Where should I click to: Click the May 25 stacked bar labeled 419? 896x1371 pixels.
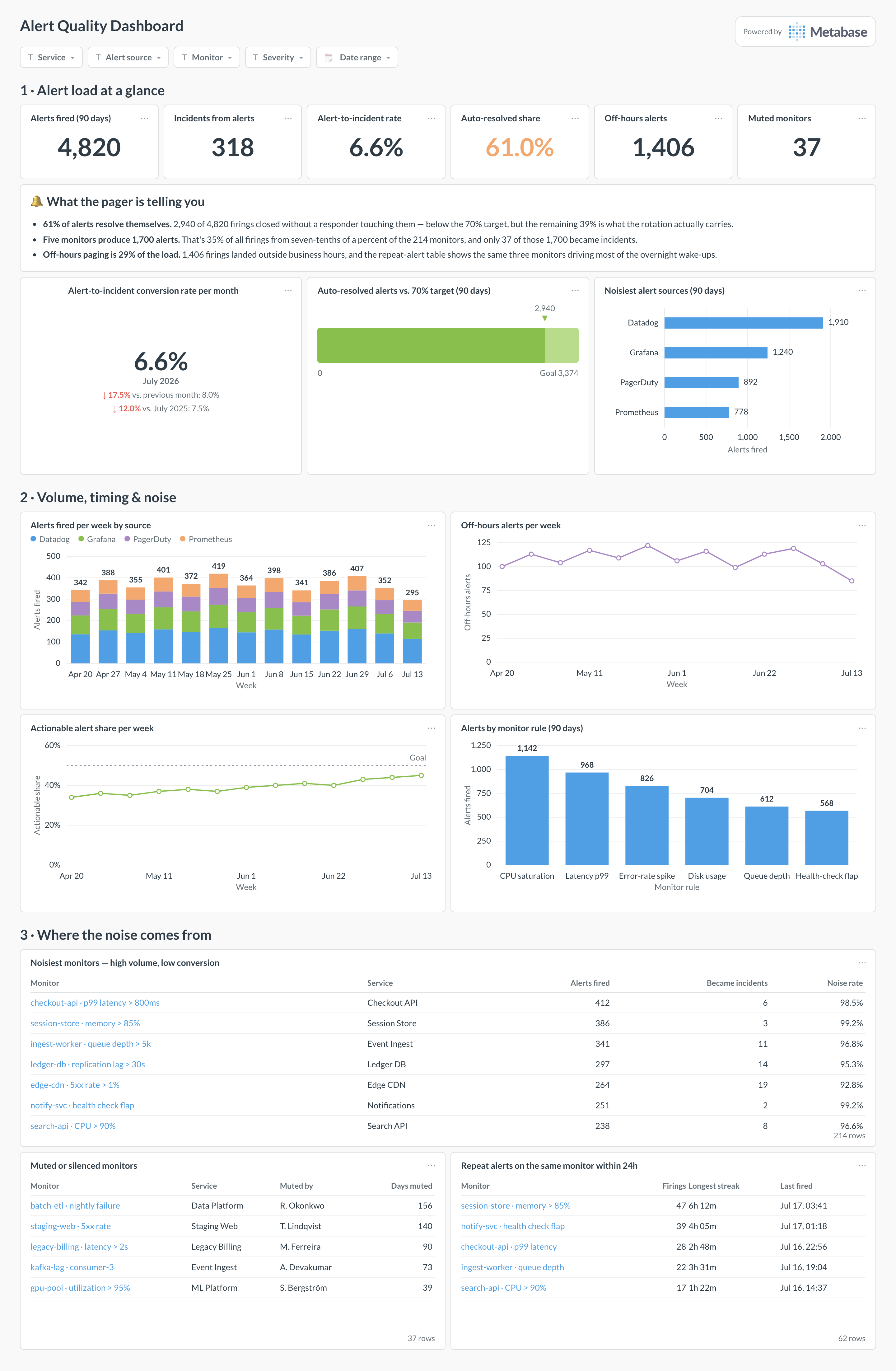click(219, 618)
